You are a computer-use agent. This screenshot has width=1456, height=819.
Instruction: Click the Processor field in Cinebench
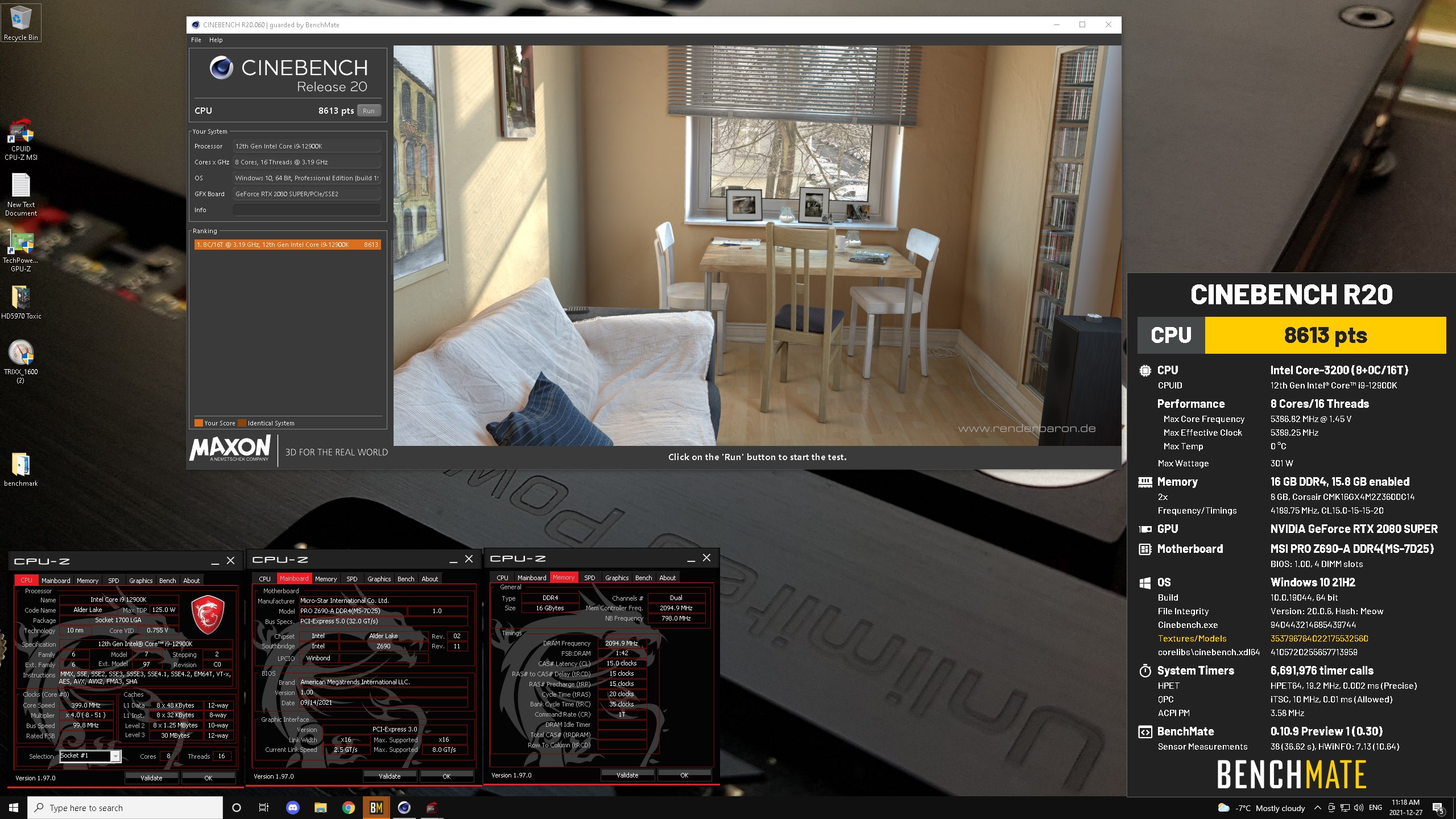[x=307, y=146]
